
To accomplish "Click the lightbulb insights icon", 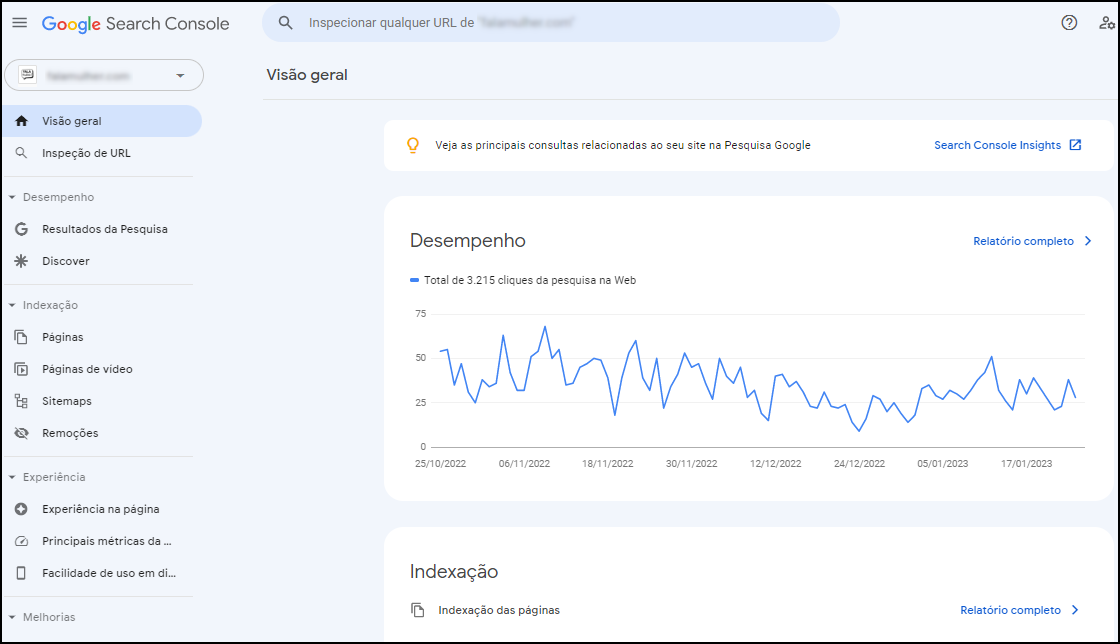I will pyautogui.click(x=413, y=146).
